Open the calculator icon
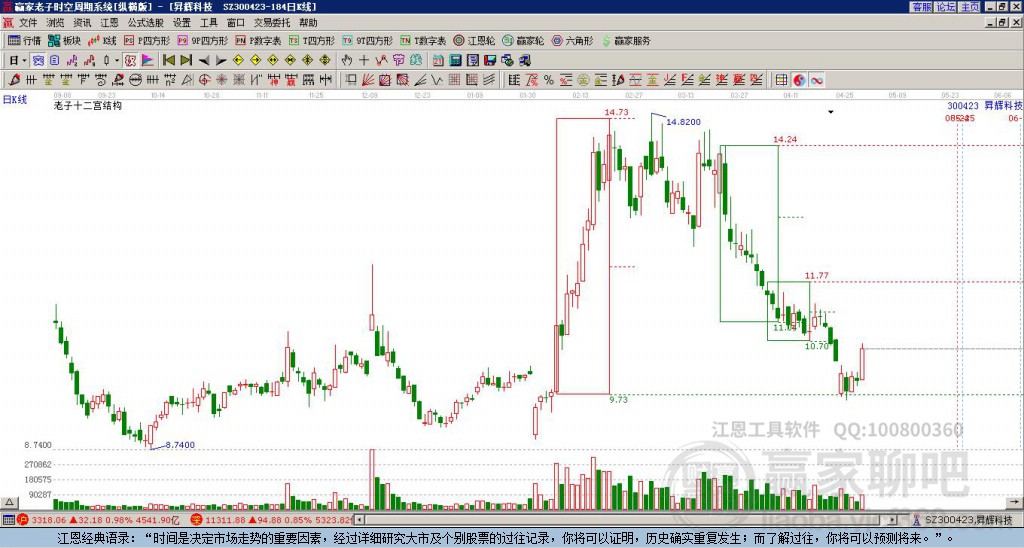This screenshot has height=548, width=1024. click(455, 61)
